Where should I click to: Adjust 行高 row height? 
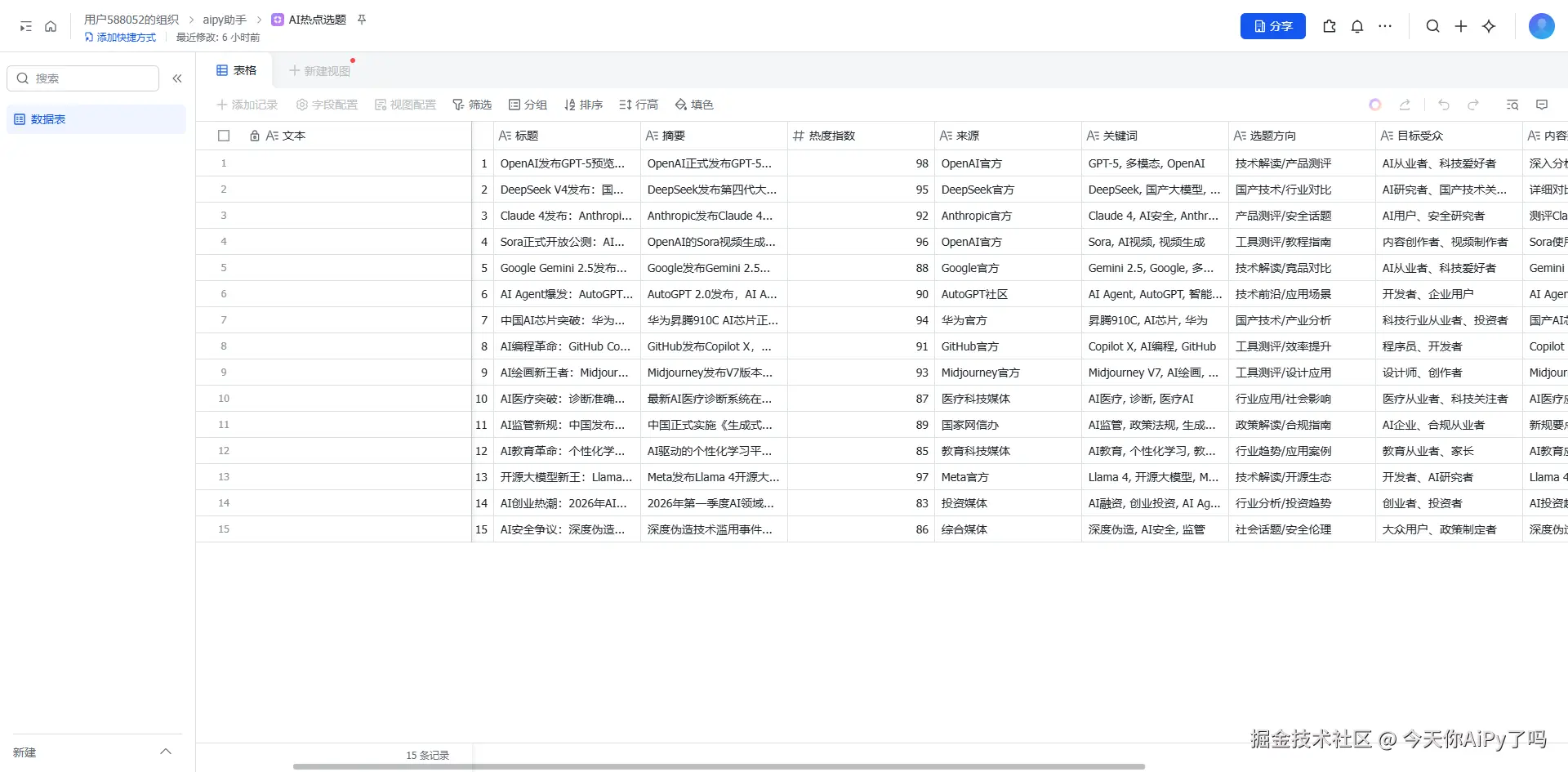(639, 105)
